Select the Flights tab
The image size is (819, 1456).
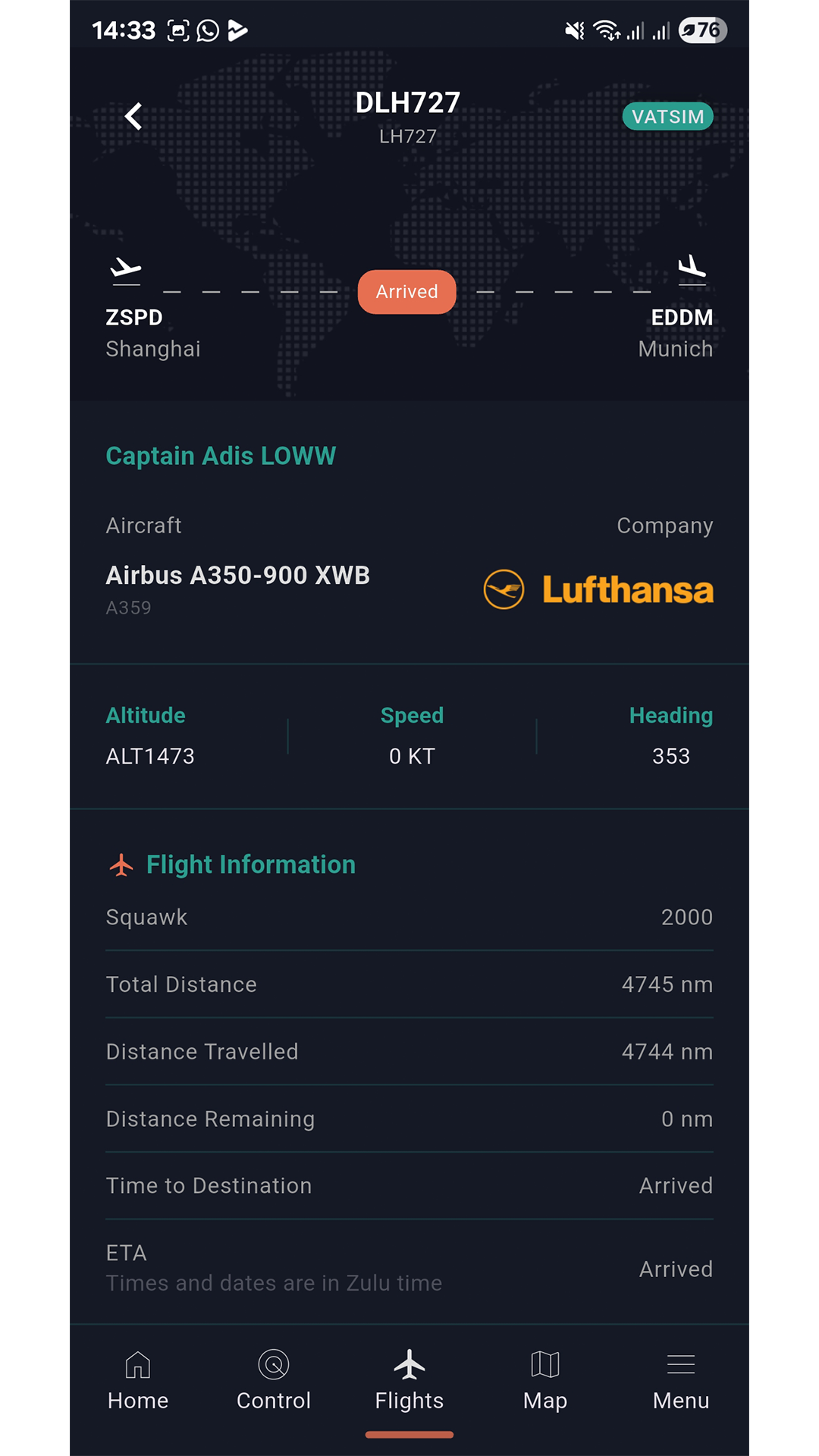pyautogui.click(x=409, y=1380)
